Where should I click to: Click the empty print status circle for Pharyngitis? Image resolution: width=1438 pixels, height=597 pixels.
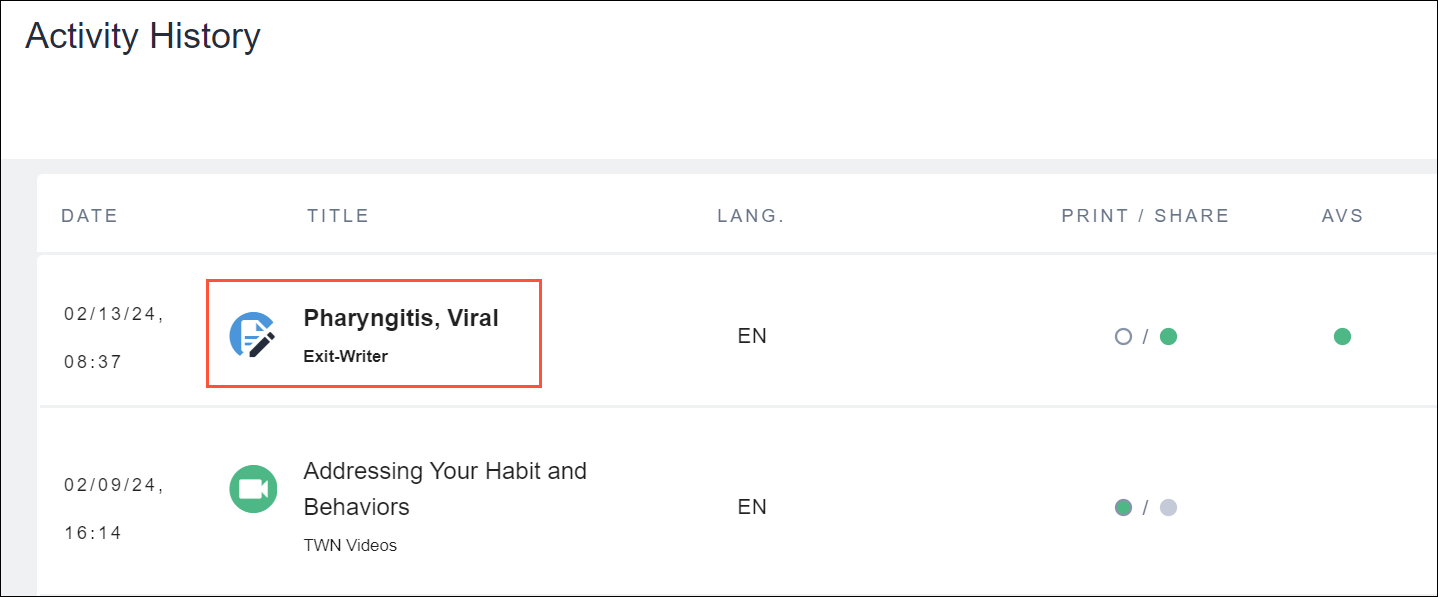(1123, 337)
